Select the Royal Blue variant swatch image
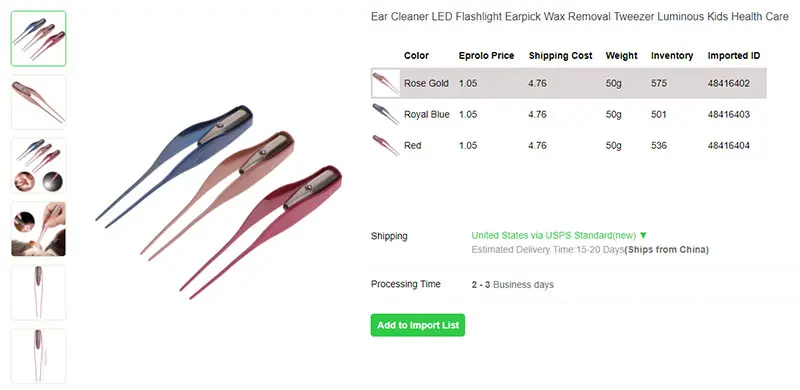This screenshot has width=800, height=390. [386, 114]
